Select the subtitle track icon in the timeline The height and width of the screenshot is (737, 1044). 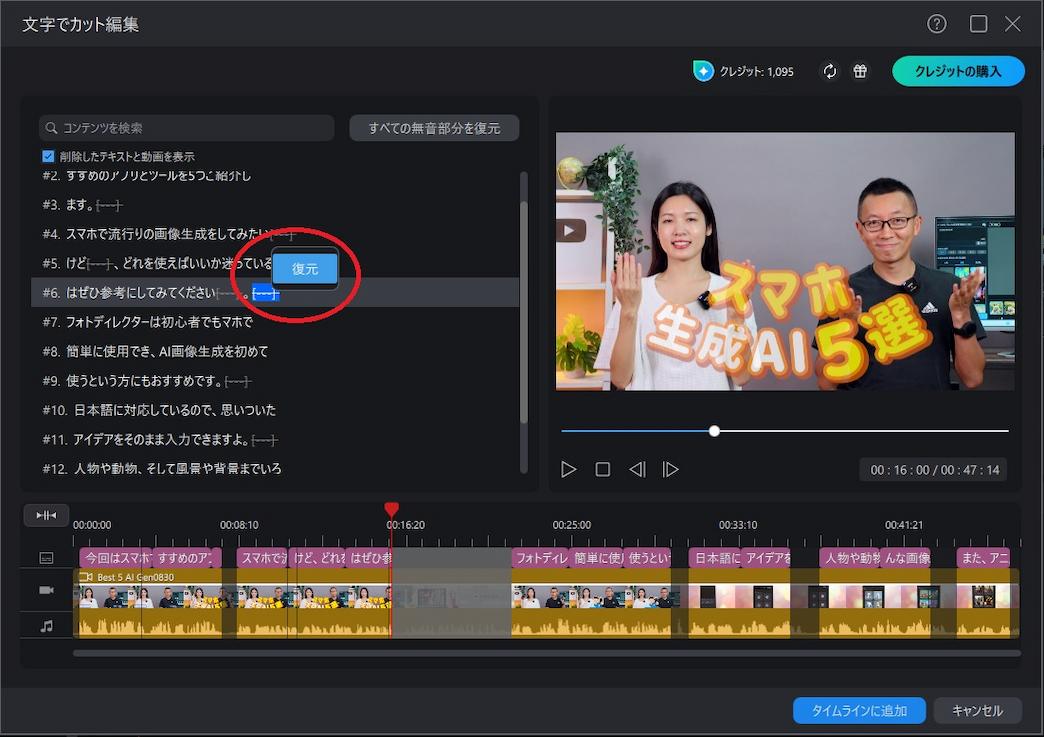tap(45, 555)
